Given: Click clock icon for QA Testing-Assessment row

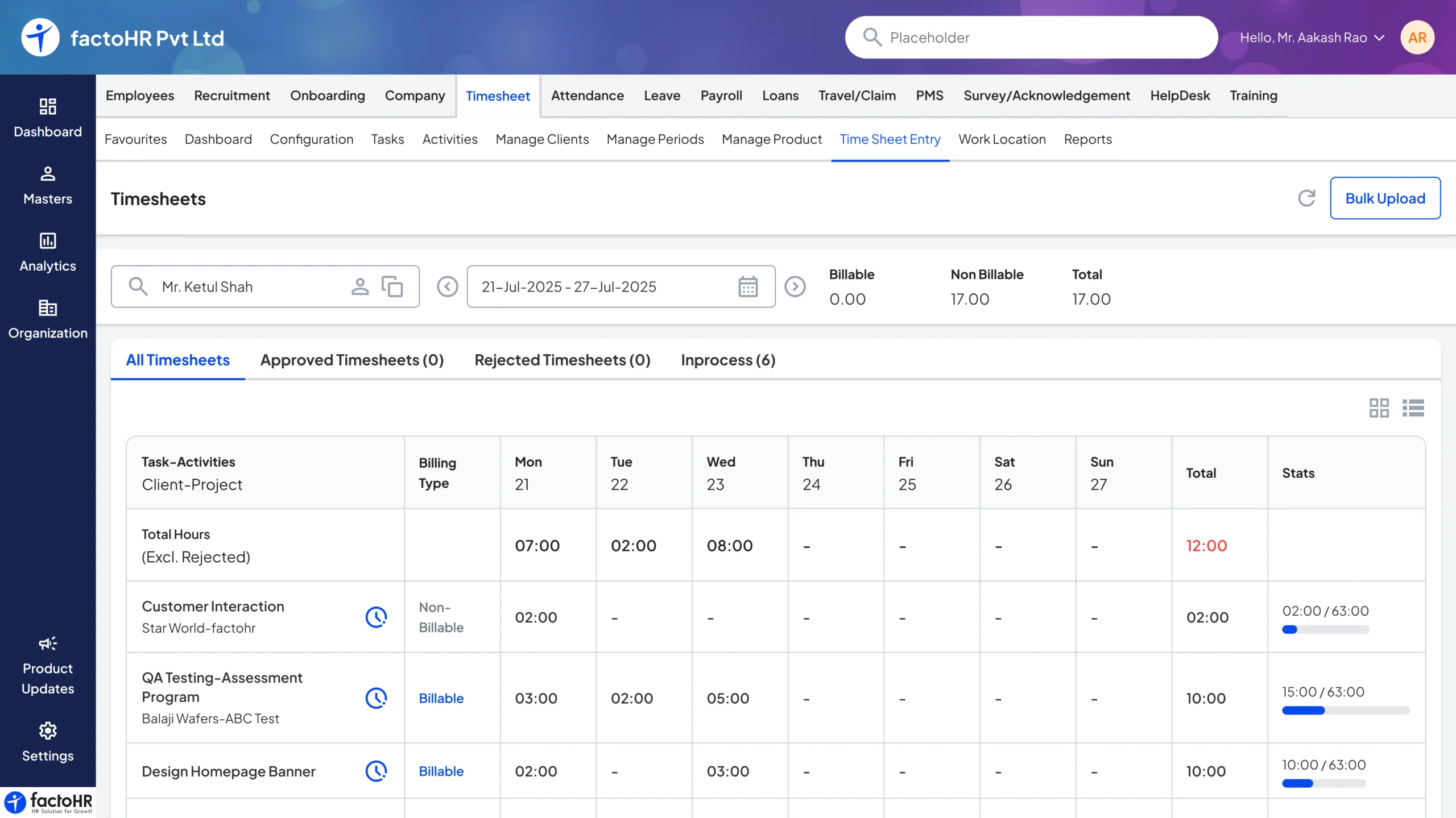Looking at the screenshot, I should [376, 698].
